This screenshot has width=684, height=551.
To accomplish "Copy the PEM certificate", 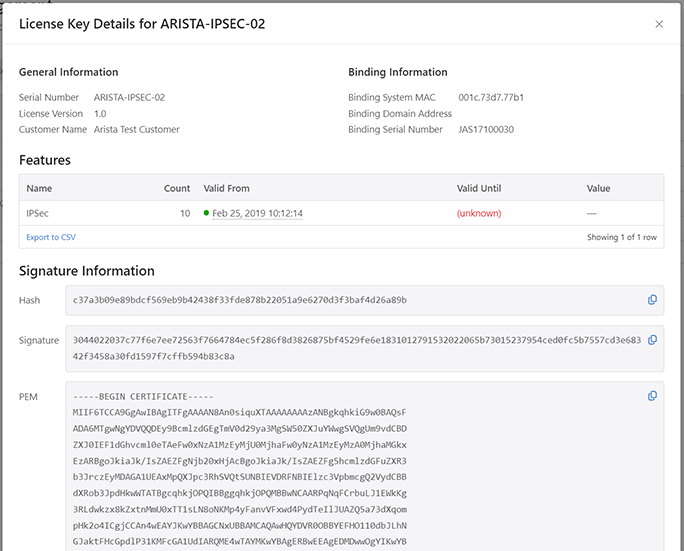I will 652,396.
